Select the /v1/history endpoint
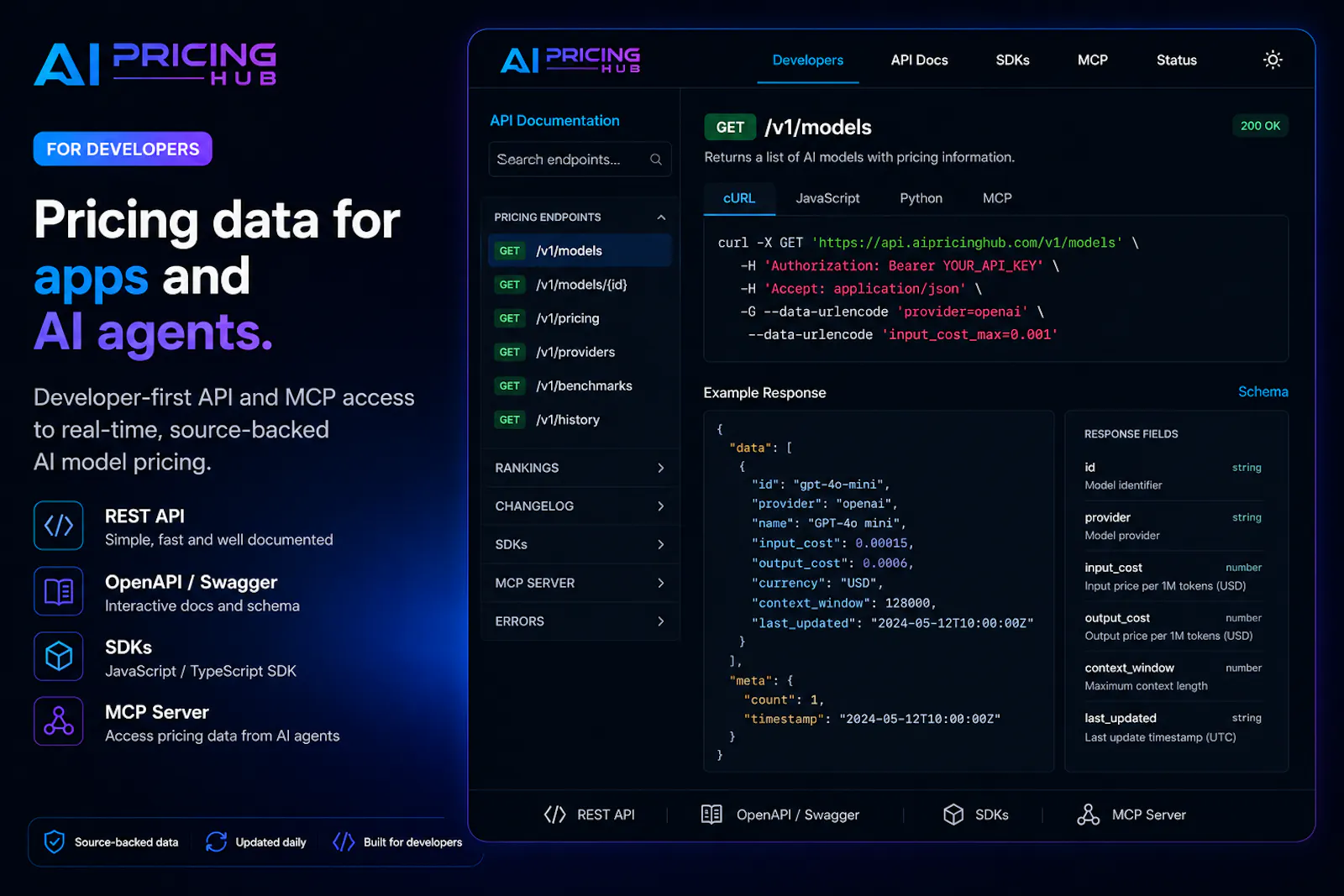1344x896 pixels. pyautogui.click(x=580, y=420)
